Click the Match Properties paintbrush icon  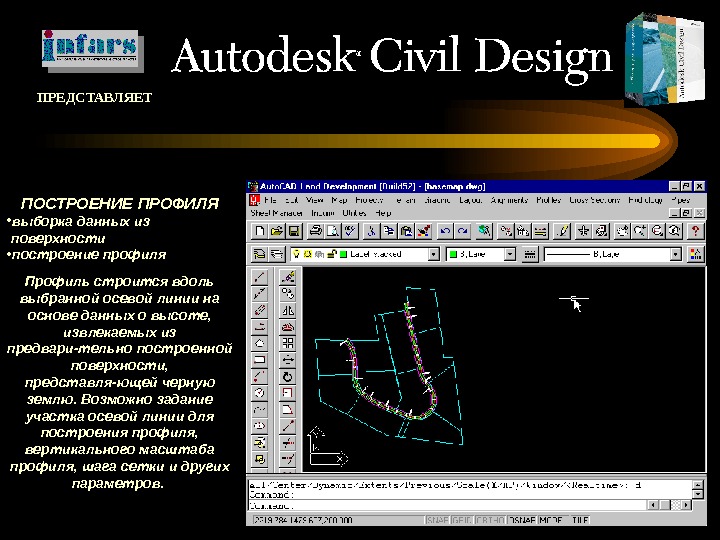pos(424,231)
